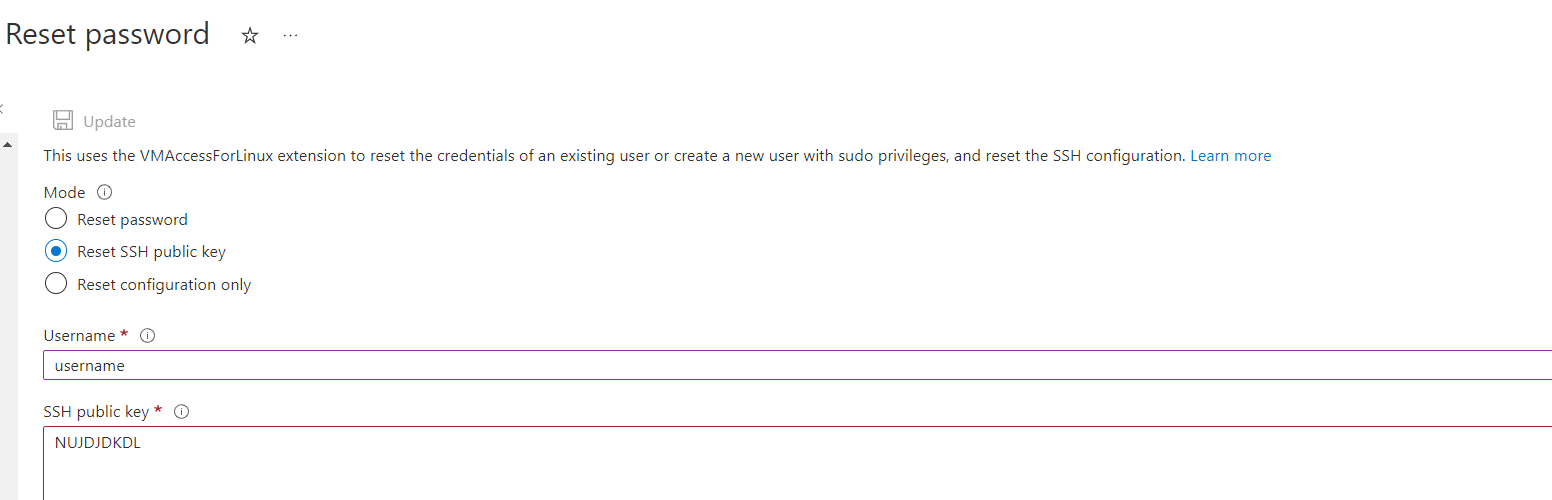Open the more options ellipsis menu
1552x500 pixels.
click(x=290, y=36)
